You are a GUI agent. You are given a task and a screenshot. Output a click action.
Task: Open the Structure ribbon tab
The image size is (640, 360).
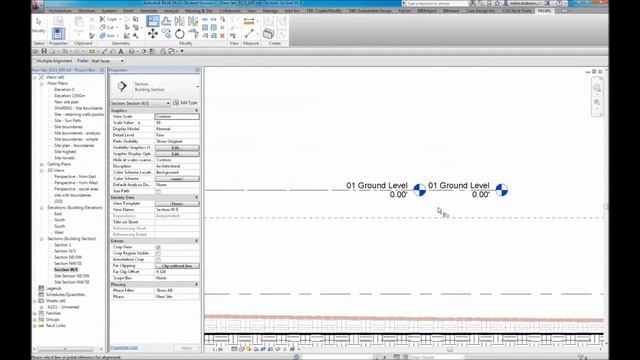click(x=87, y=11)
